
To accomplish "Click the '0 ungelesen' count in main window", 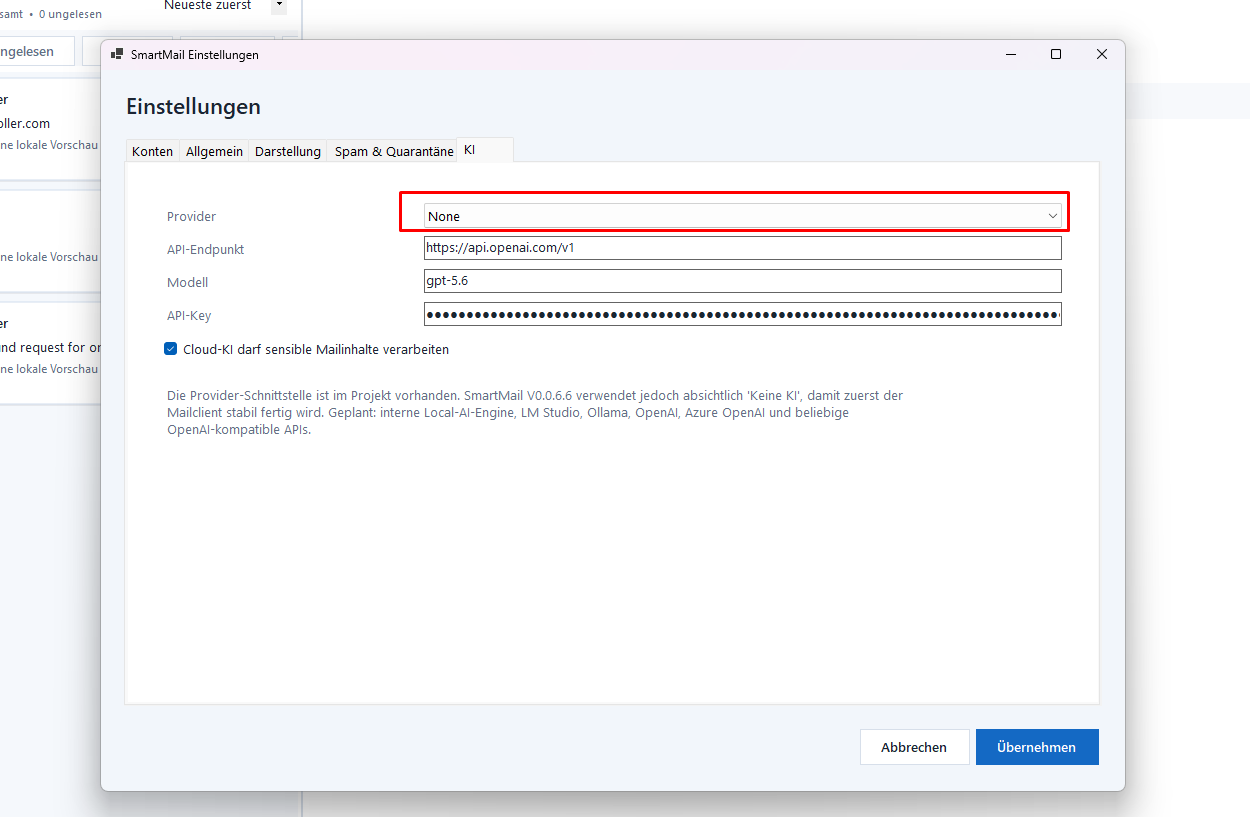I will click(x=70, y=15).
